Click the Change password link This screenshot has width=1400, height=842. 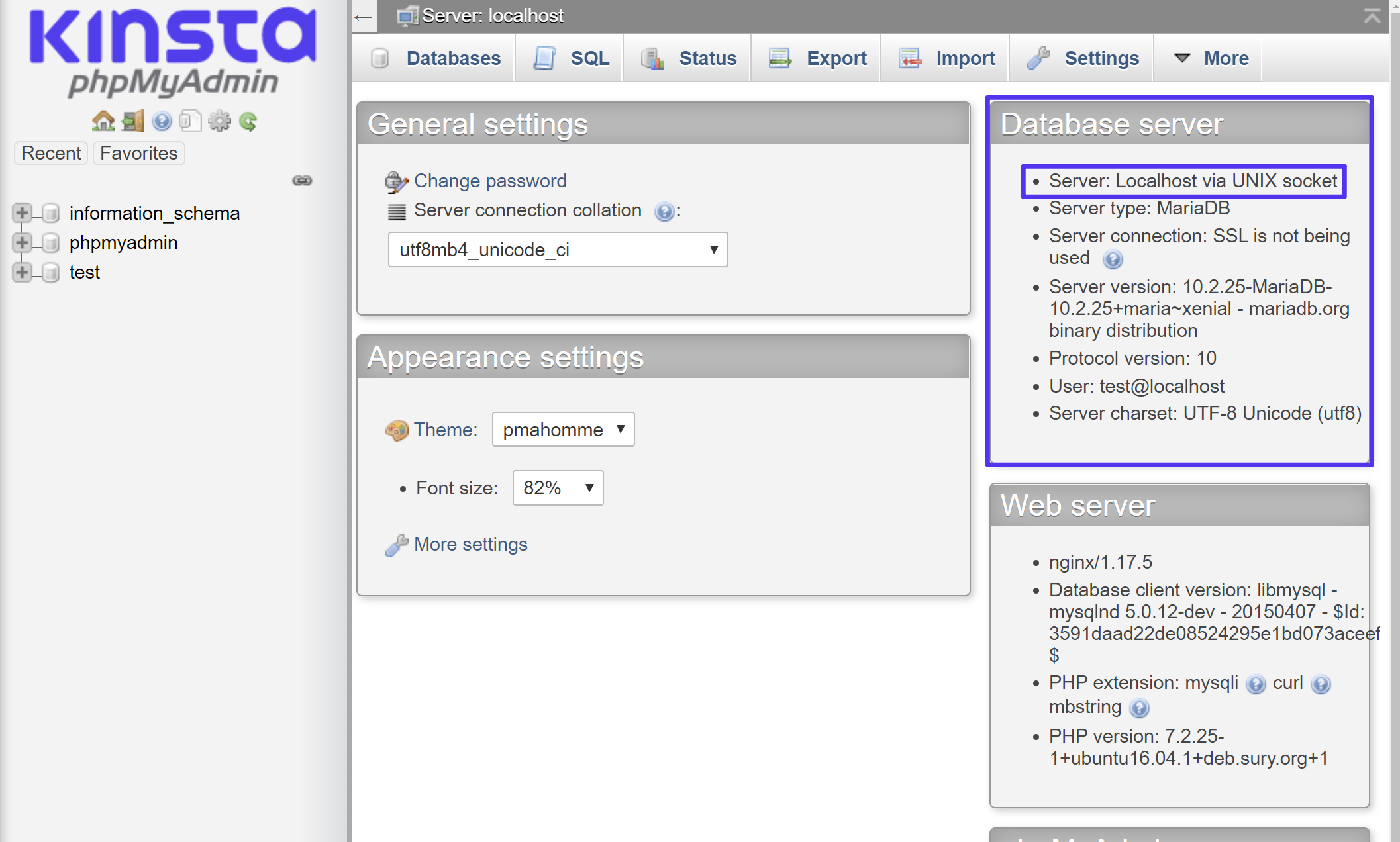point(489,181)
